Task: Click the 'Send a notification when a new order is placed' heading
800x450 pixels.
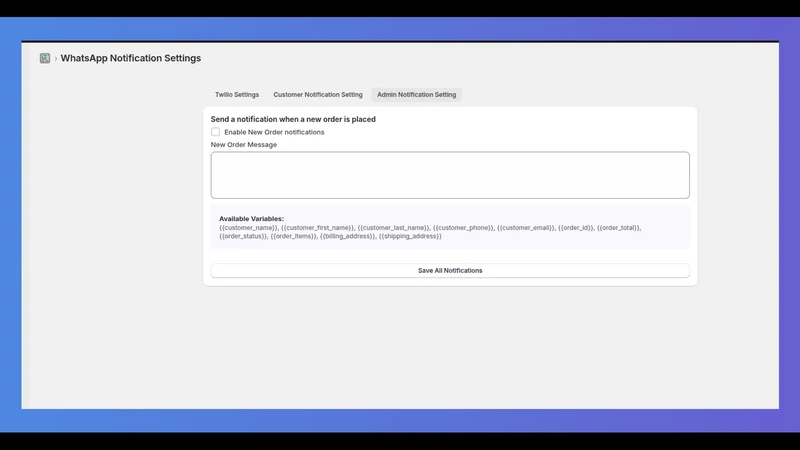Action: (293, 119)
